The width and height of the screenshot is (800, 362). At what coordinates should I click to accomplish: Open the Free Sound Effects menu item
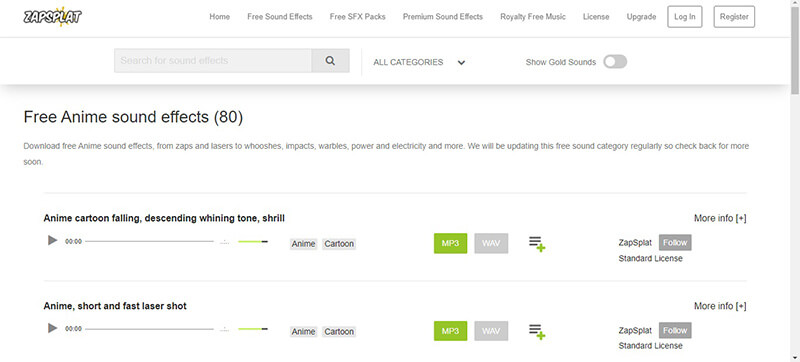click(280, 17)
